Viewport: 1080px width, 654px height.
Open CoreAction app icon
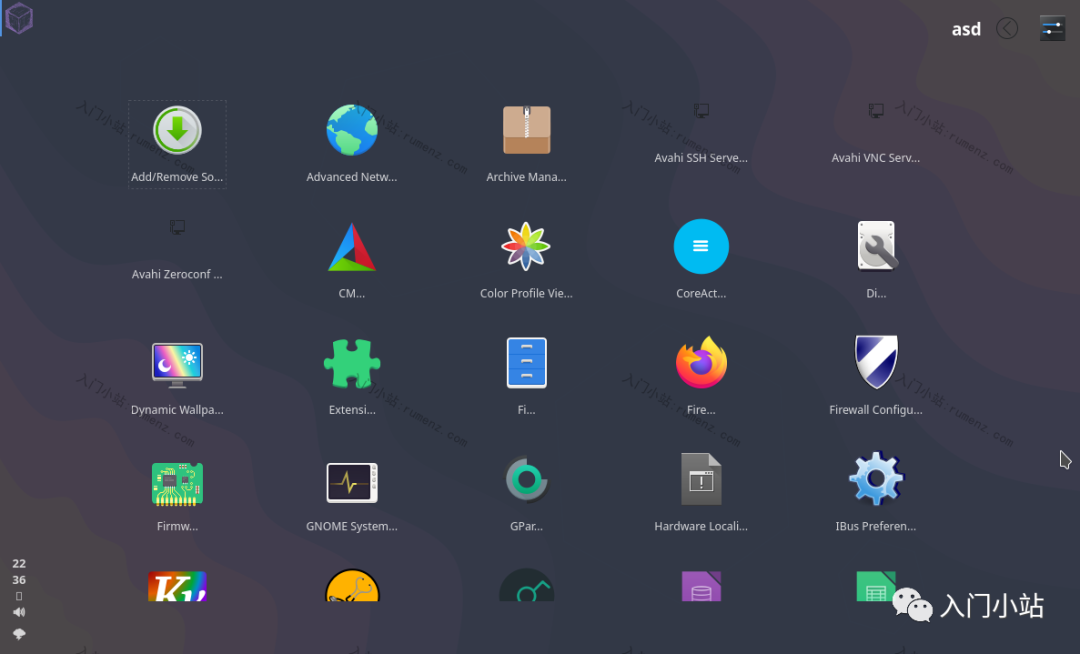[x=701, y=246]
